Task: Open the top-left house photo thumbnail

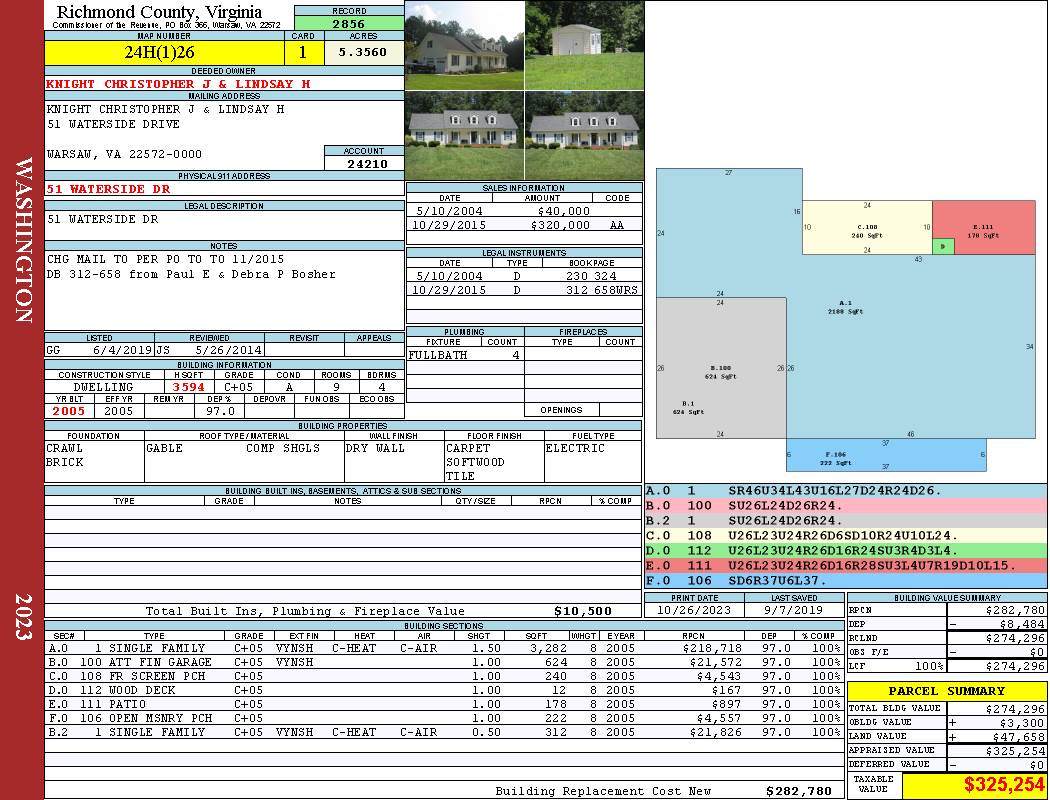Action: [x=465, y=46]
